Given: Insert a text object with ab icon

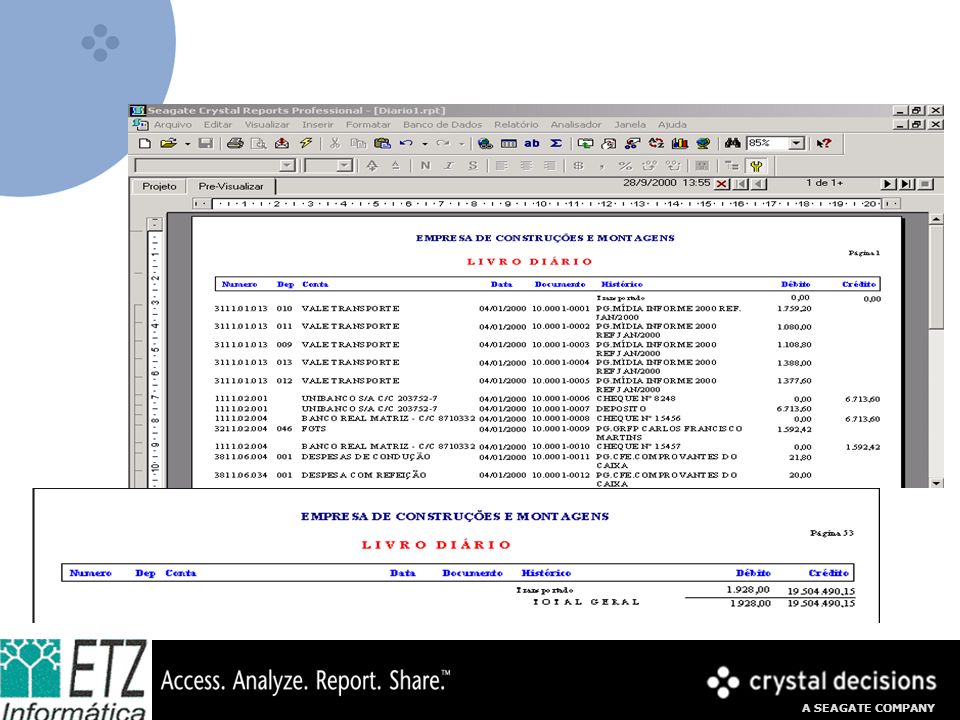Looking at the screenshot, I should pos(532,143).
